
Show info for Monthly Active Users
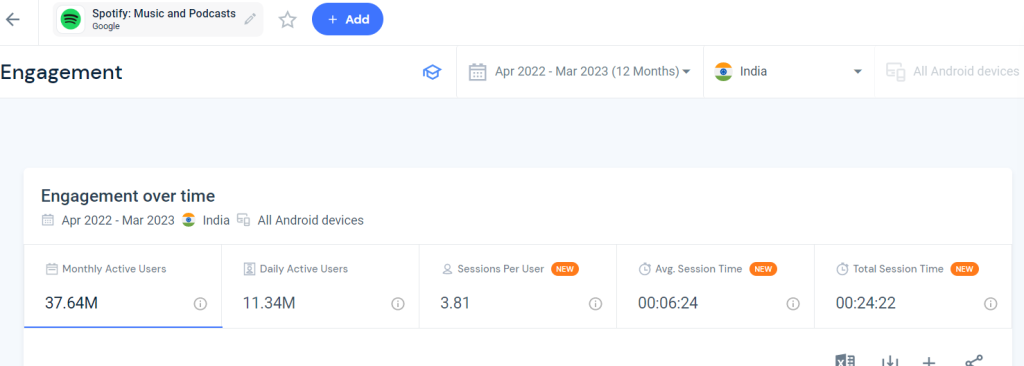coord(200,304)
